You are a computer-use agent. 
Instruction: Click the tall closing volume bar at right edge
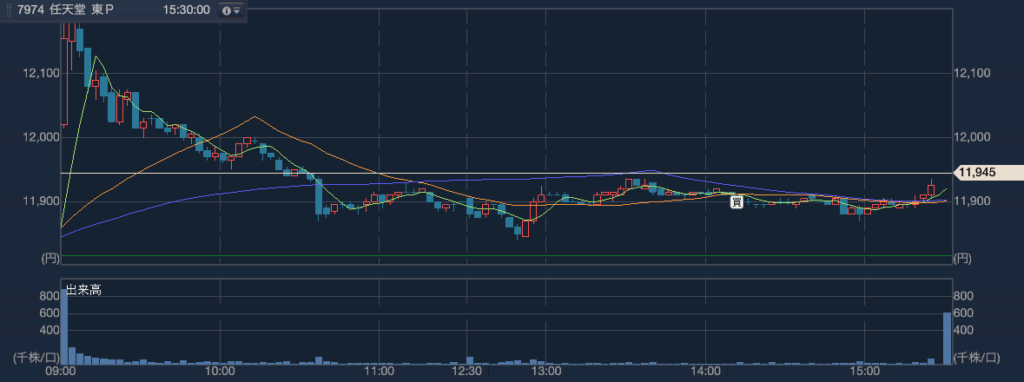[946, 338]
